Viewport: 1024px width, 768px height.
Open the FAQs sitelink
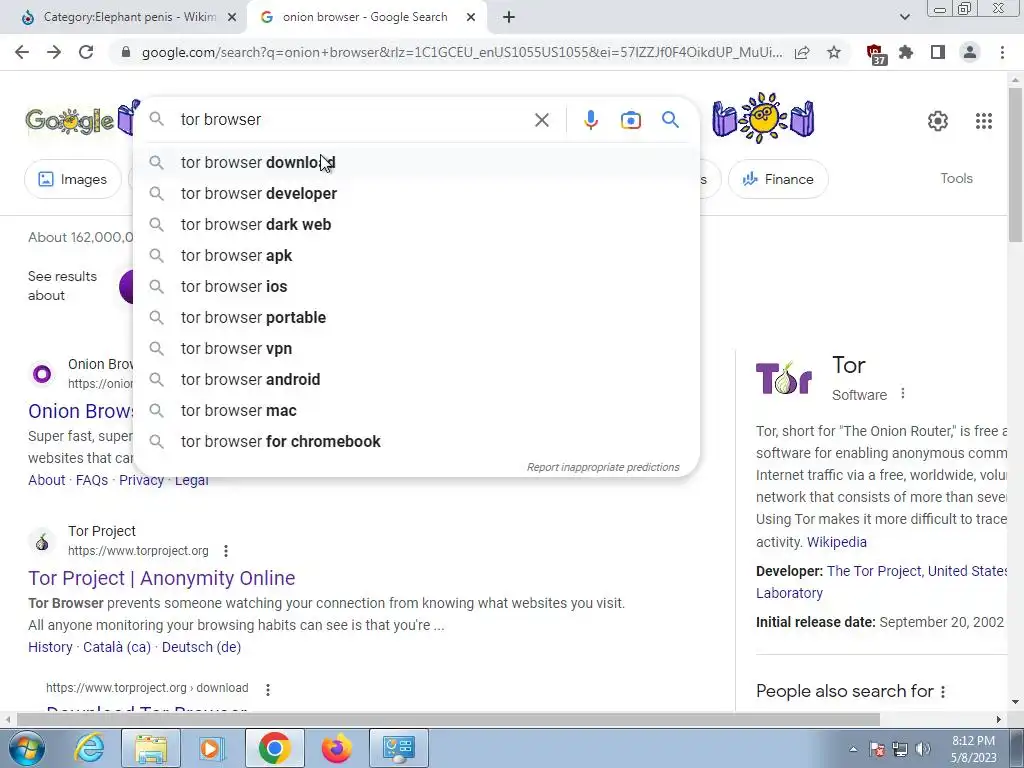click(92, 480)
